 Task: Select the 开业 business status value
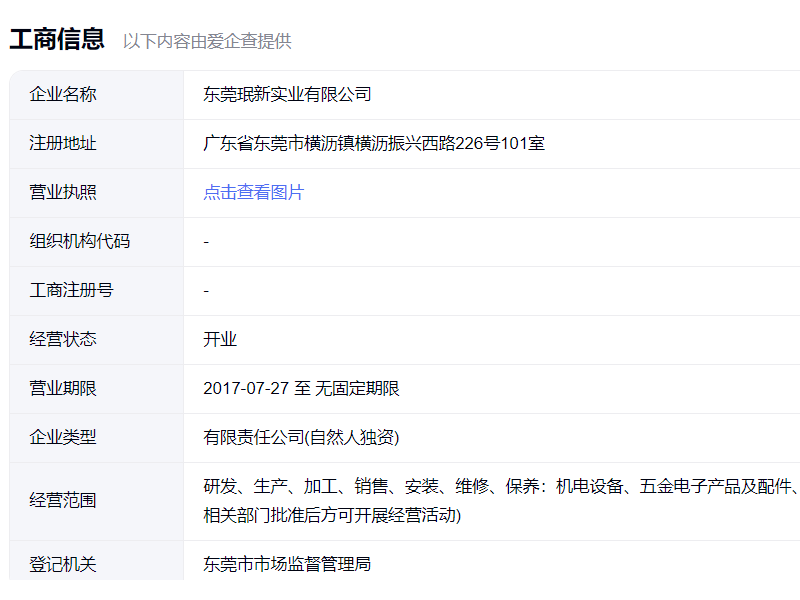[220, 340]
